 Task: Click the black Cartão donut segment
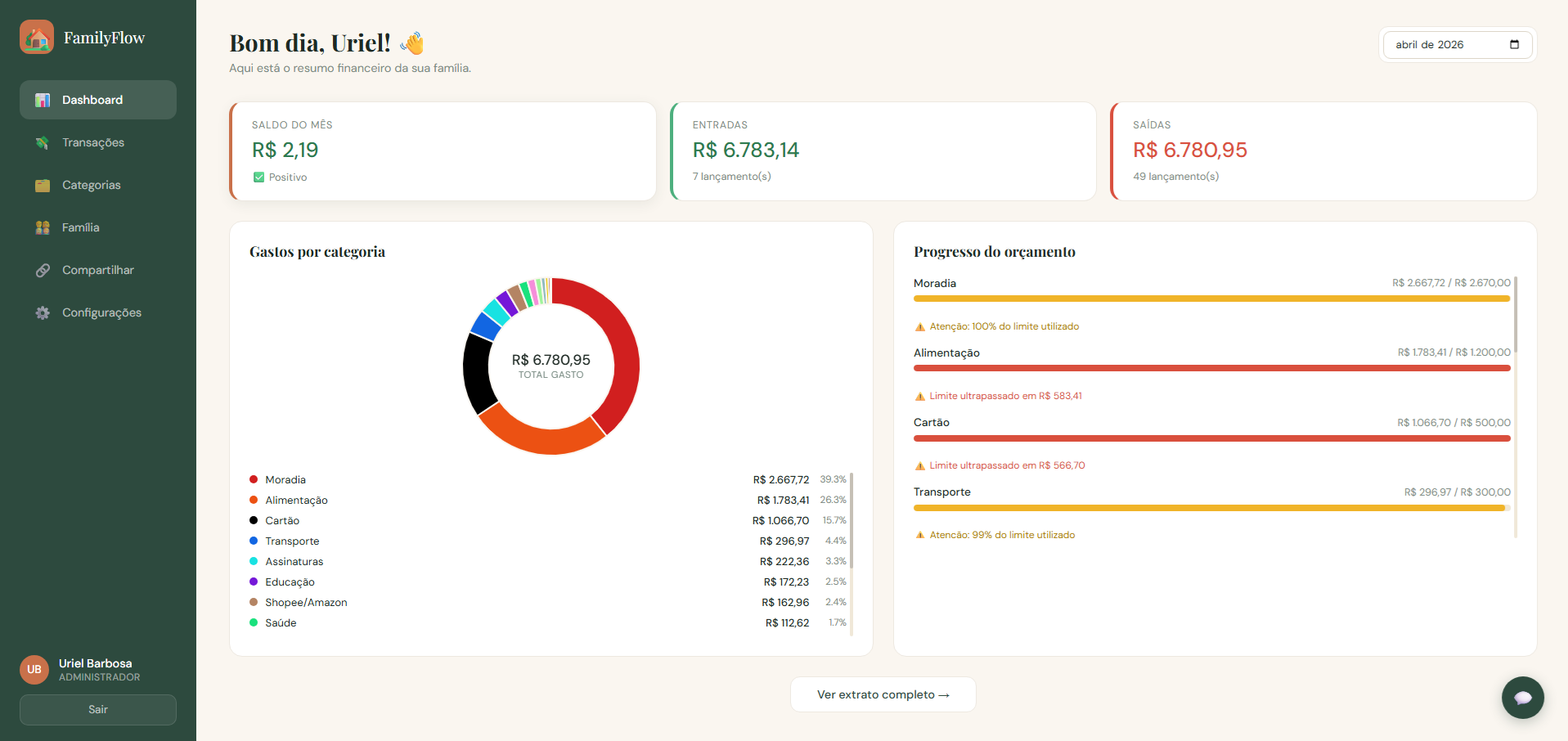coord(477,373)
